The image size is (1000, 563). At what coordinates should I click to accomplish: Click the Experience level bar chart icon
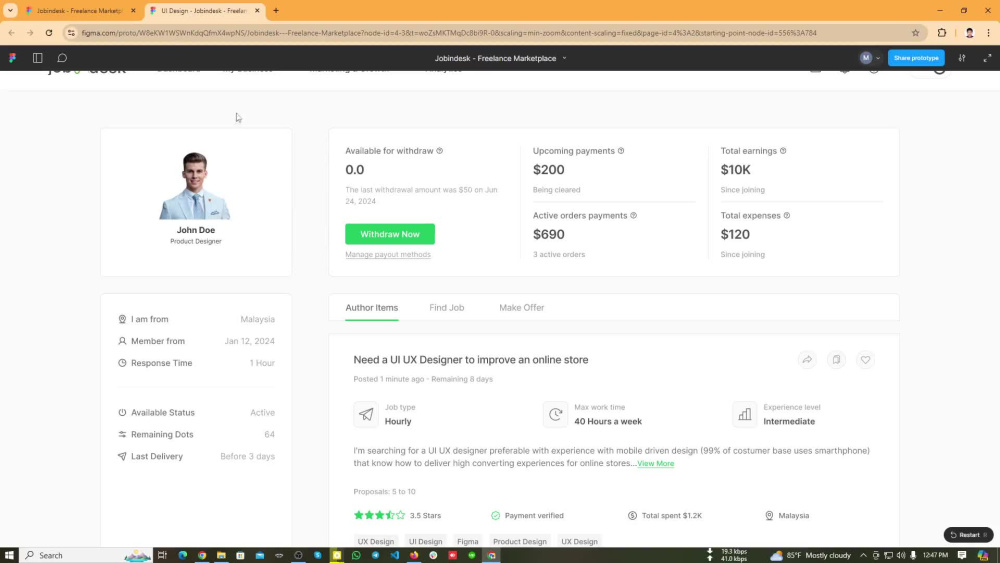(745, 414)
